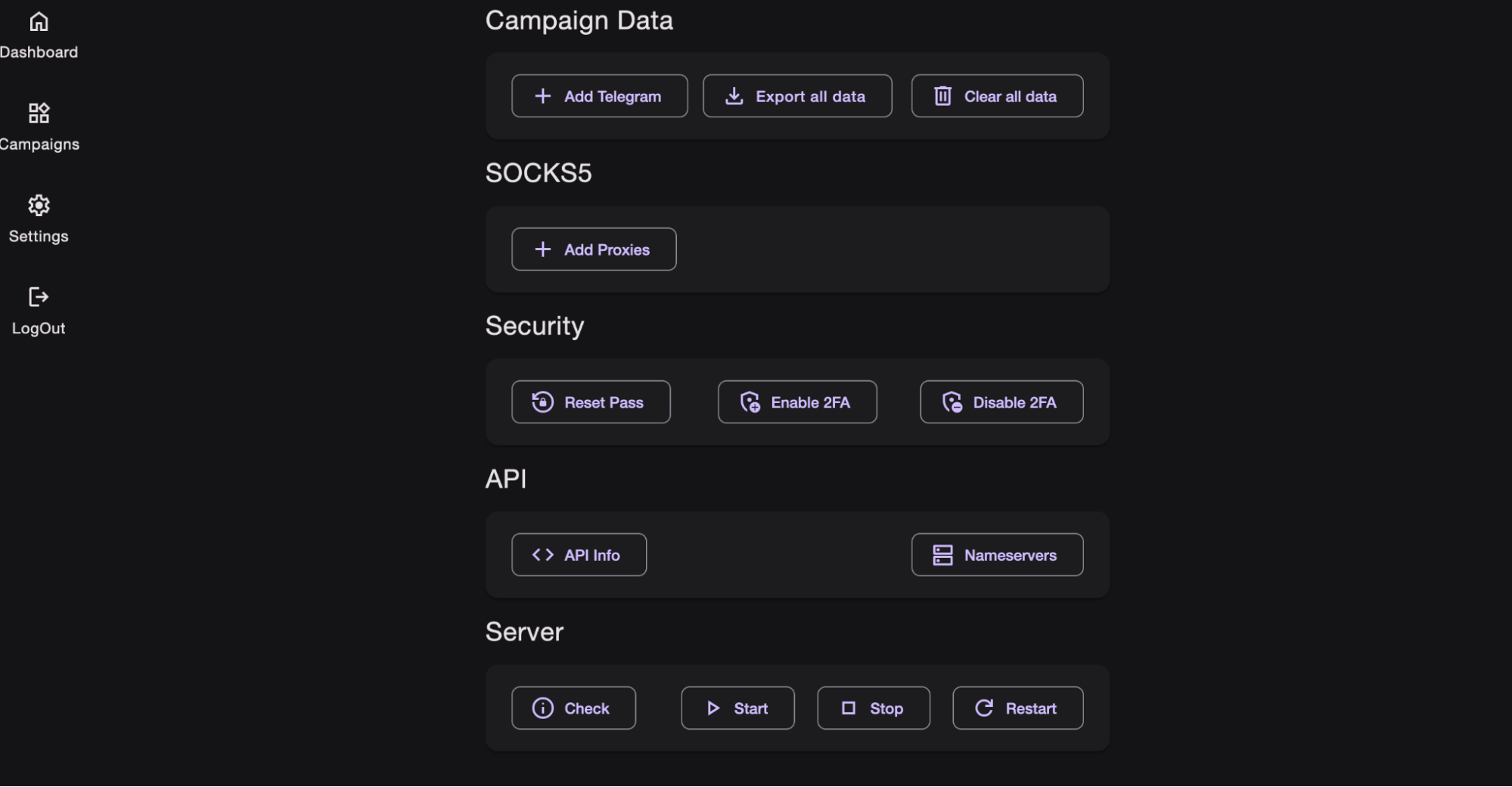Start the server with the Start button
This screenshot has width=1512, height=787.
pos(737,708)
